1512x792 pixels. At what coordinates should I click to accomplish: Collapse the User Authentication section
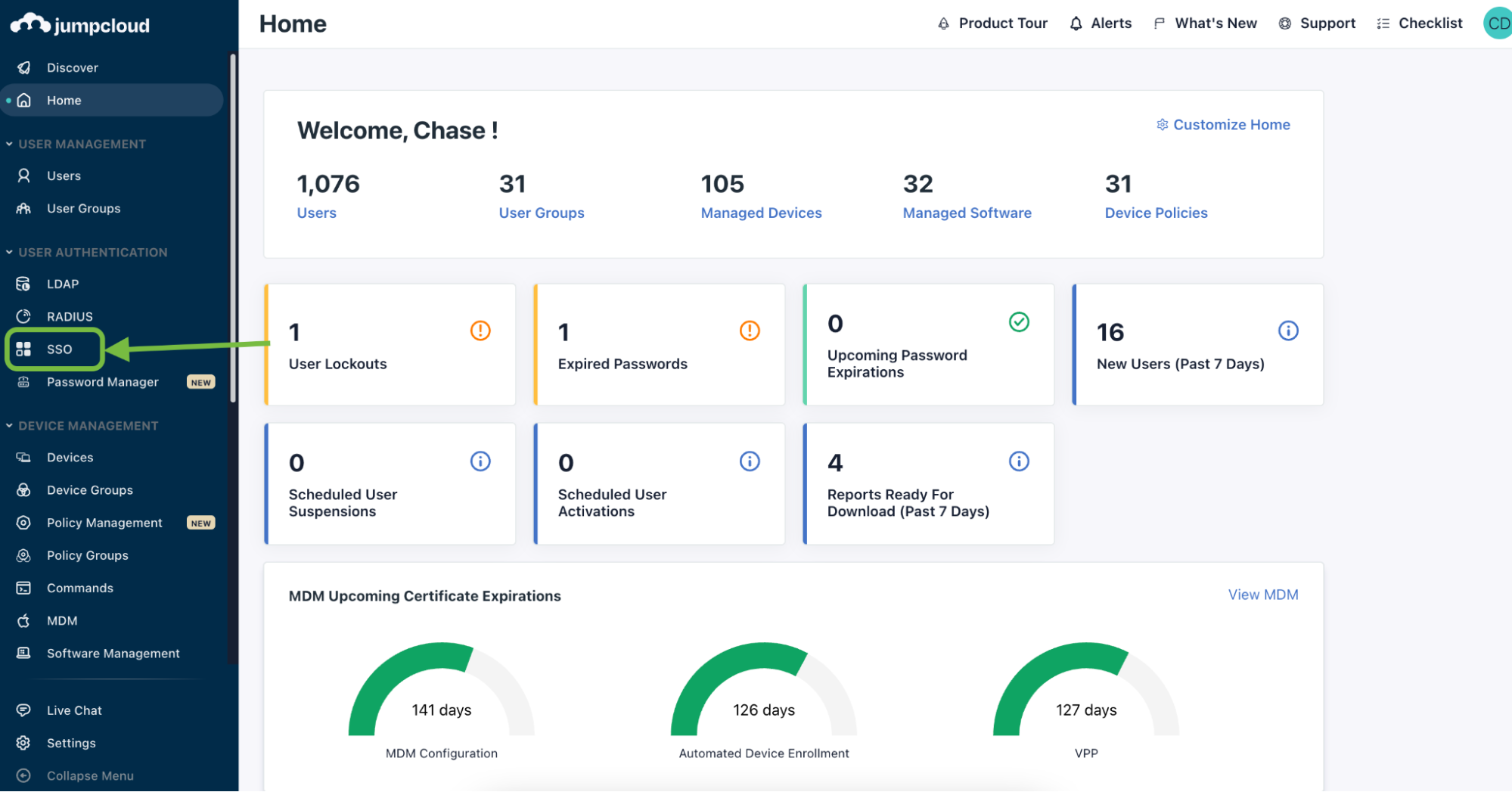[9, 252]
